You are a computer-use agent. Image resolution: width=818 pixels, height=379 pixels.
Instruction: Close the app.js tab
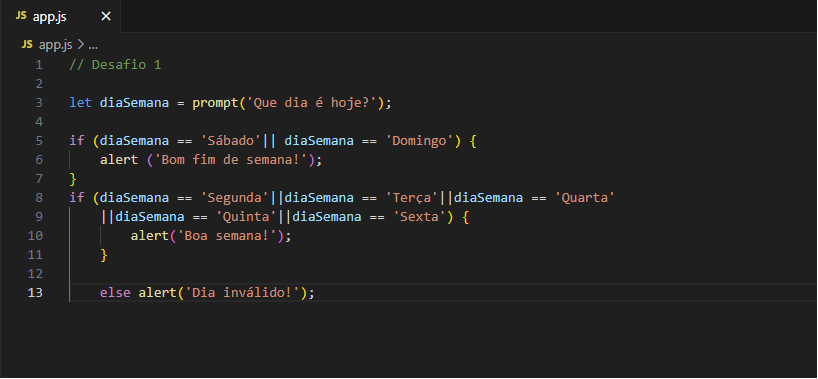pyautogui.click(x=106, y=17)
